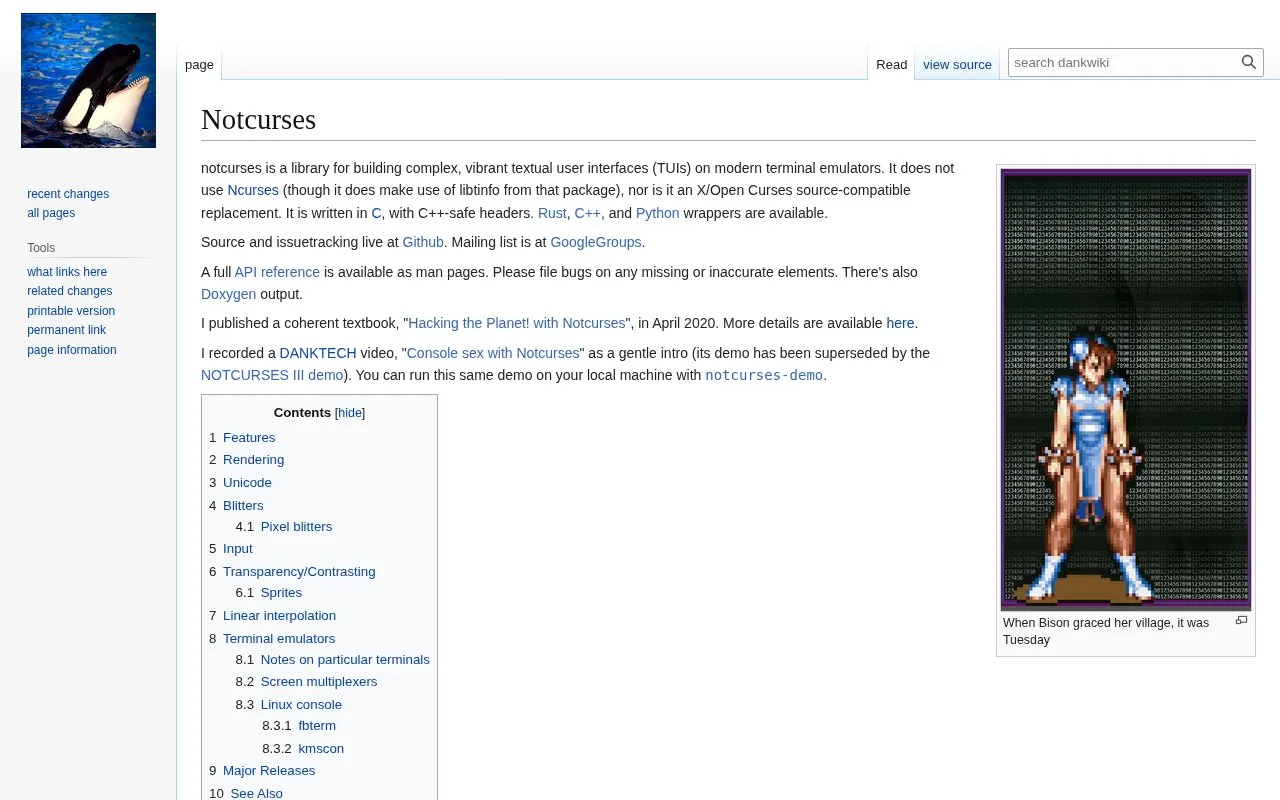Hide the Contents table
Image resolution: width=1280 pixels, height=800 pixels.
pyautogui.click(x=350, y=413)
